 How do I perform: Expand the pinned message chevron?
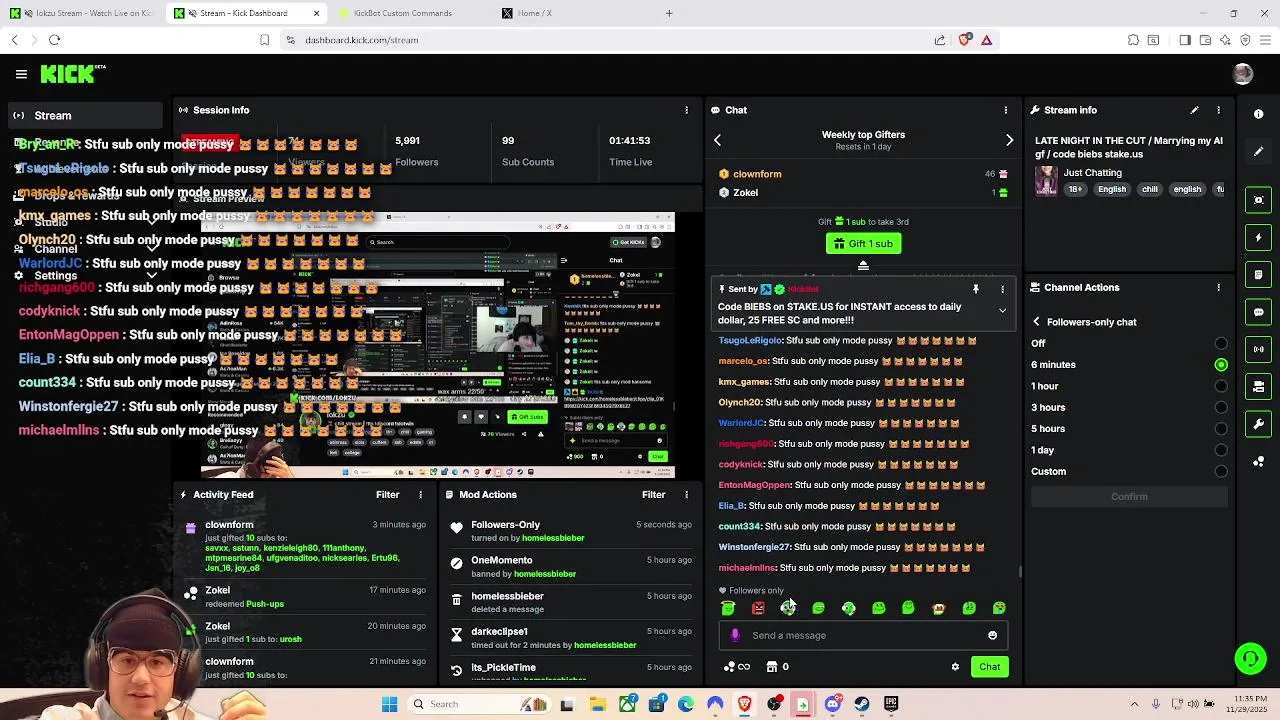click(x=1002, y=311)
